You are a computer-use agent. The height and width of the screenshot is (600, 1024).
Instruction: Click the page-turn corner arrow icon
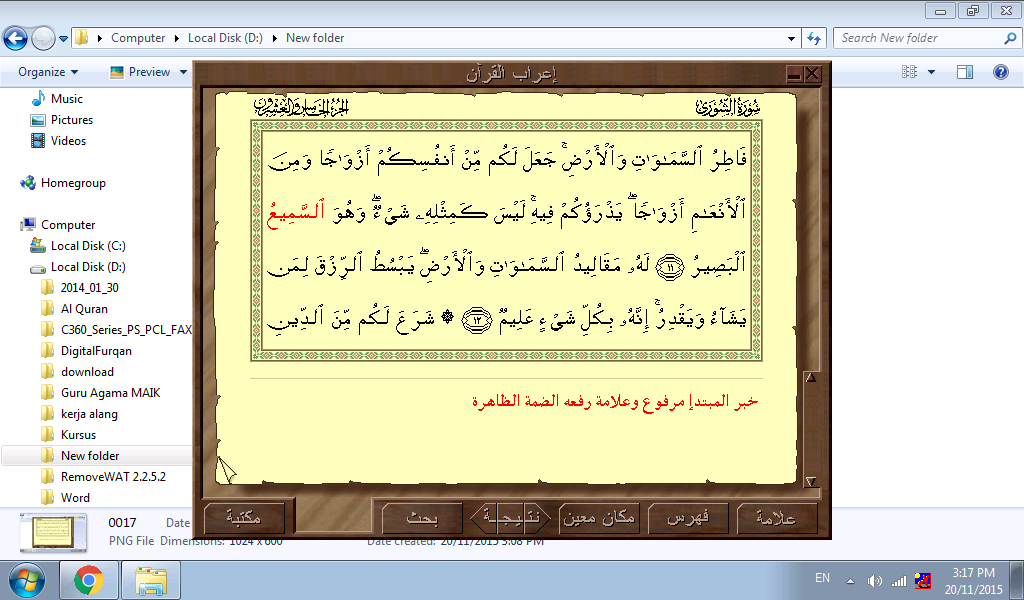click(x=226, y=469)
